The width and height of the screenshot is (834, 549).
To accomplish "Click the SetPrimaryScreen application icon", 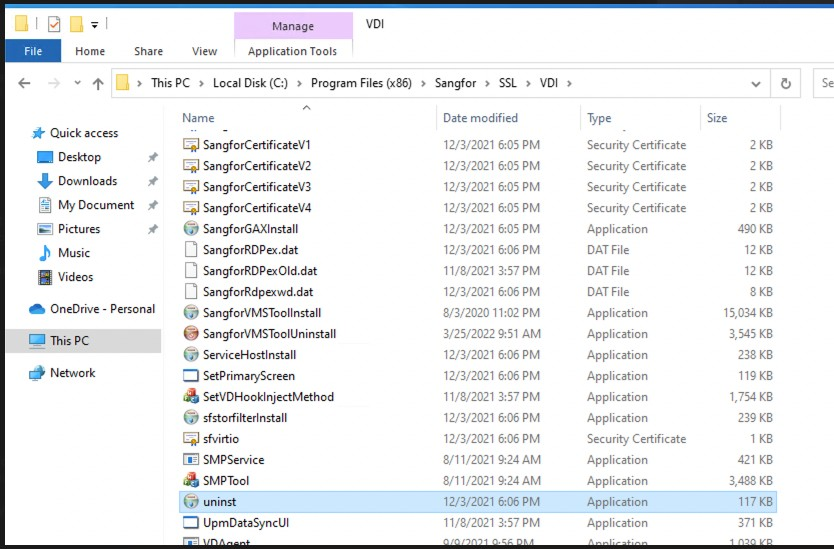I will click(190, 376).
